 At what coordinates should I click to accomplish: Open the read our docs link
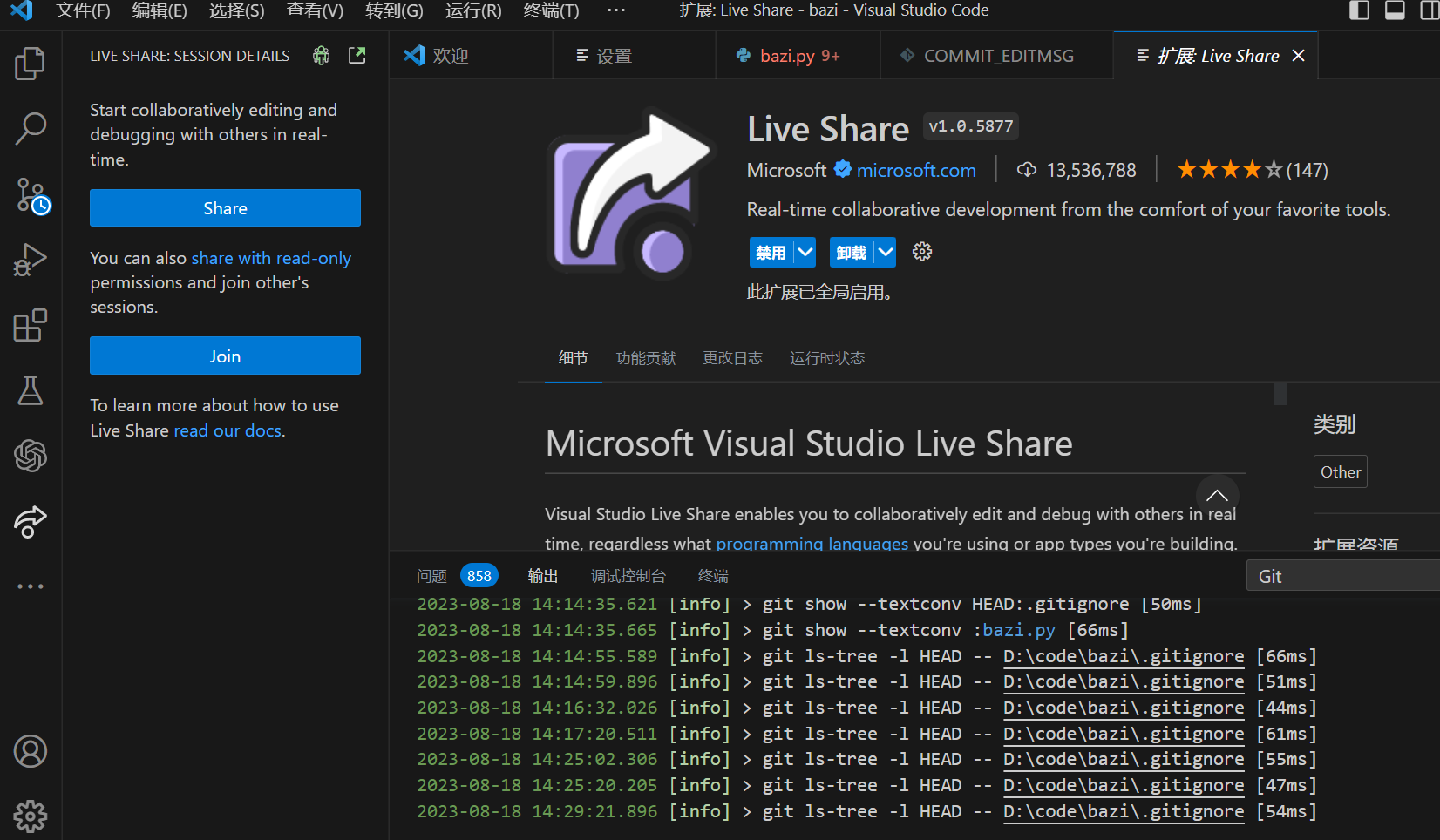click(x=228, y=430)
